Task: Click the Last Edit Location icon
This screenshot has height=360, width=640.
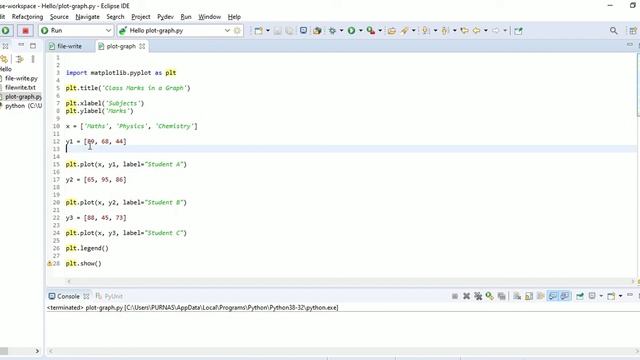Action: (464, 31)
